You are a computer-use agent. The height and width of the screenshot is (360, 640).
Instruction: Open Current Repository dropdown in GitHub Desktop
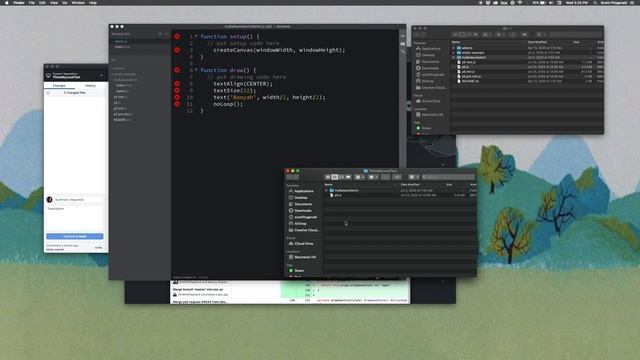pyautogui.click(x=76, y=76)
